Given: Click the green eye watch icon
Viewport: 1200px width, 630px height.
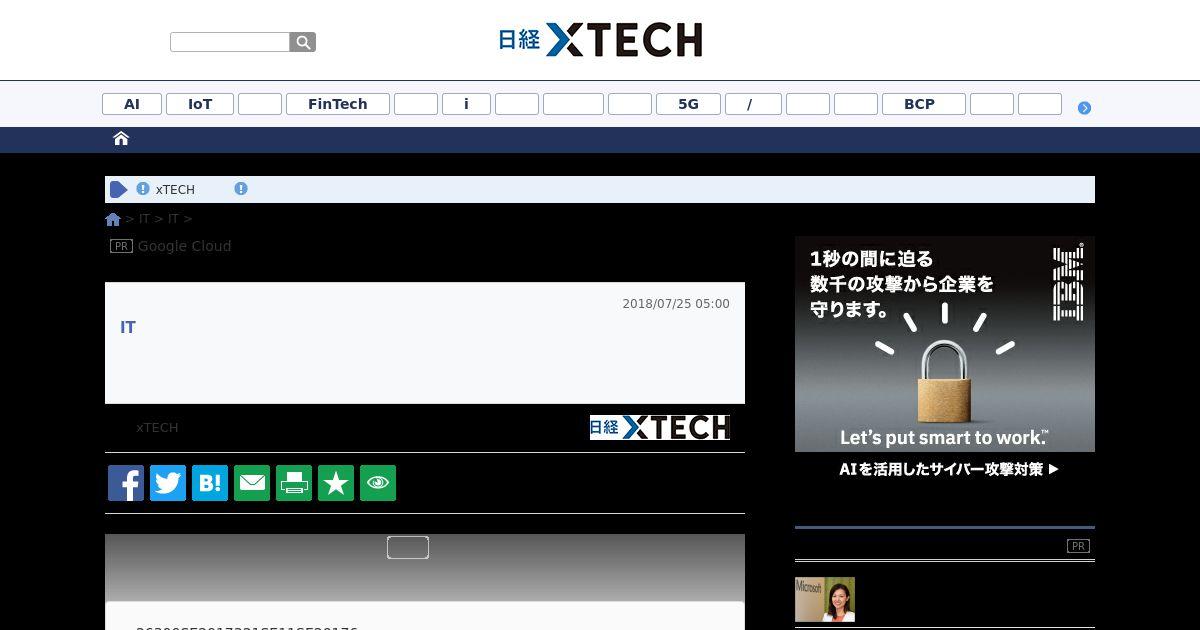Looking at the screenshot, I should click(x=378, y=483).
